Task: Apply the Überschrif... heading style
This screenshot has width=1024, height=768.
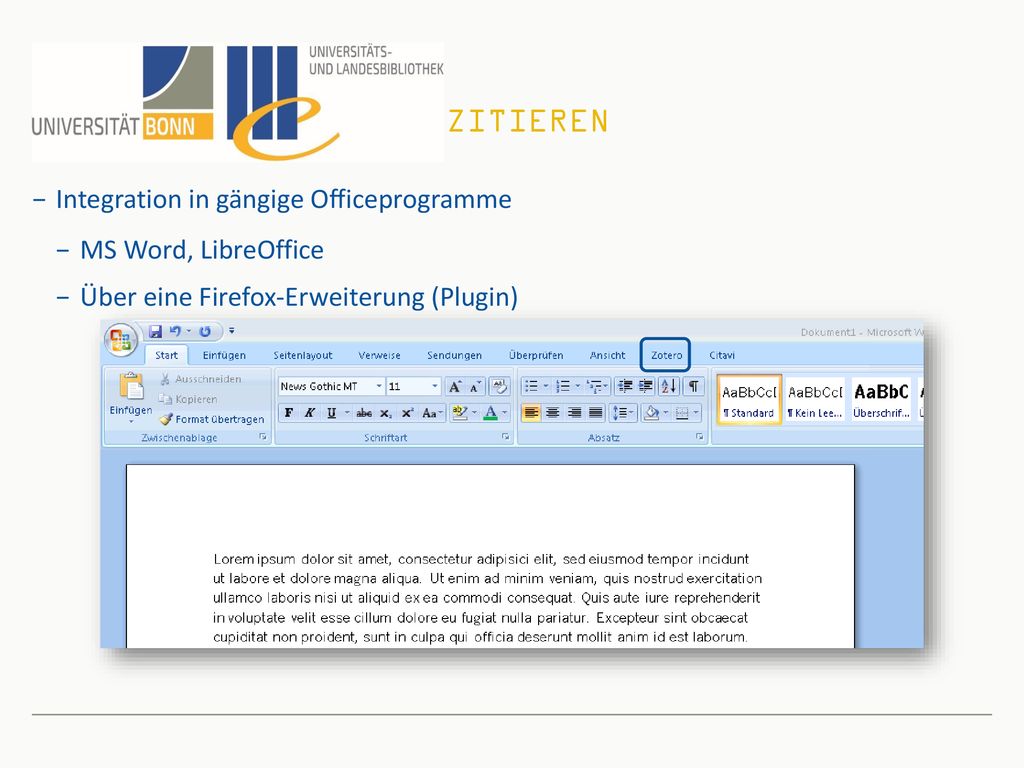Action: pos(882,400)
